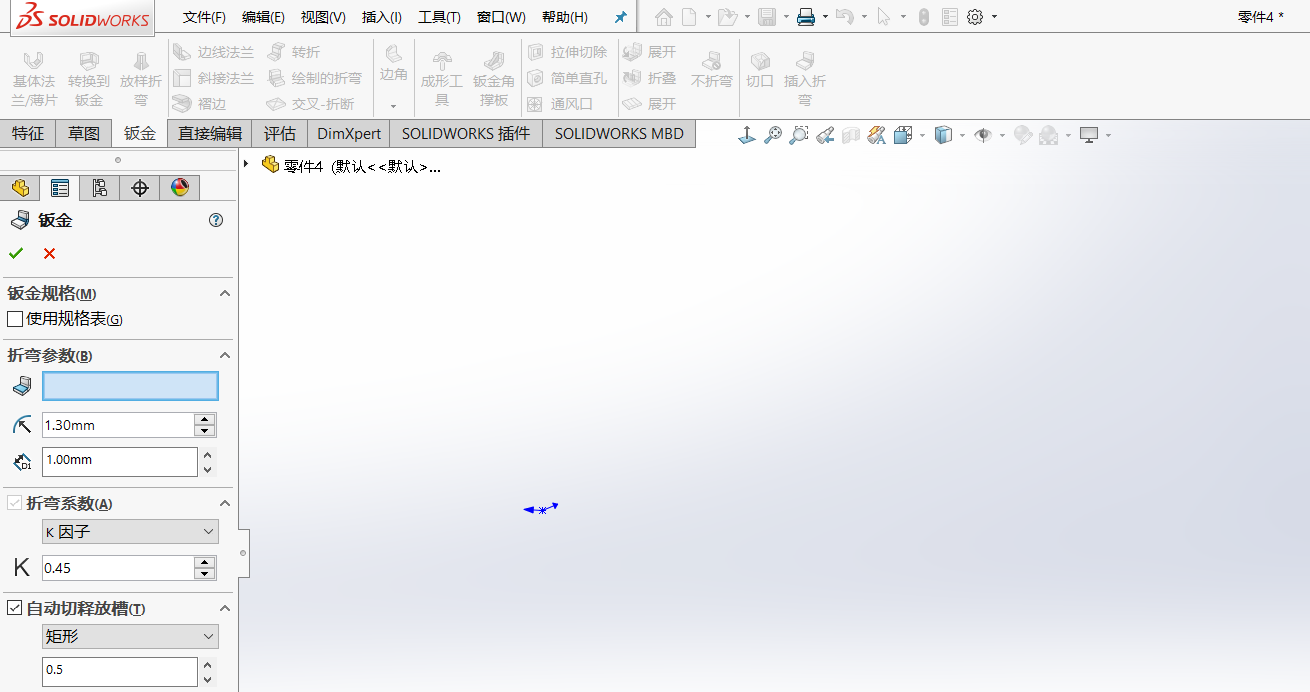Click the Open file folder icon
This screenshot has height=692, width=1310.
[727, 17]
